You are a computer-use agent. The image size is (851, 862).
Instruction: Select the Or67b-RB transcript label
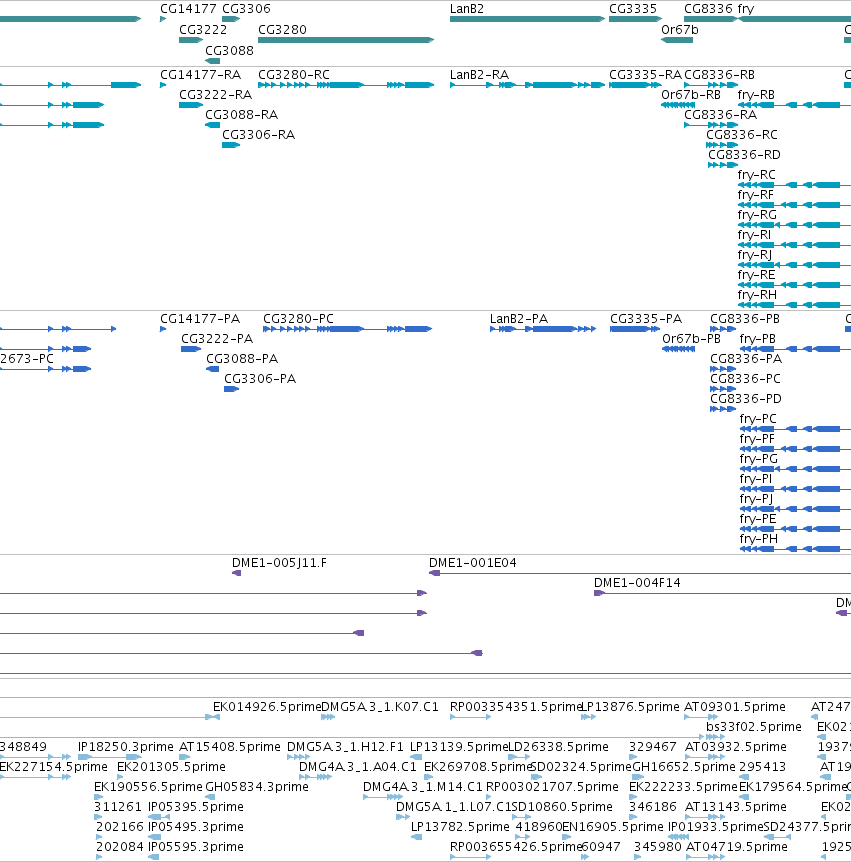pyautogui.click(x=690, y=95)
